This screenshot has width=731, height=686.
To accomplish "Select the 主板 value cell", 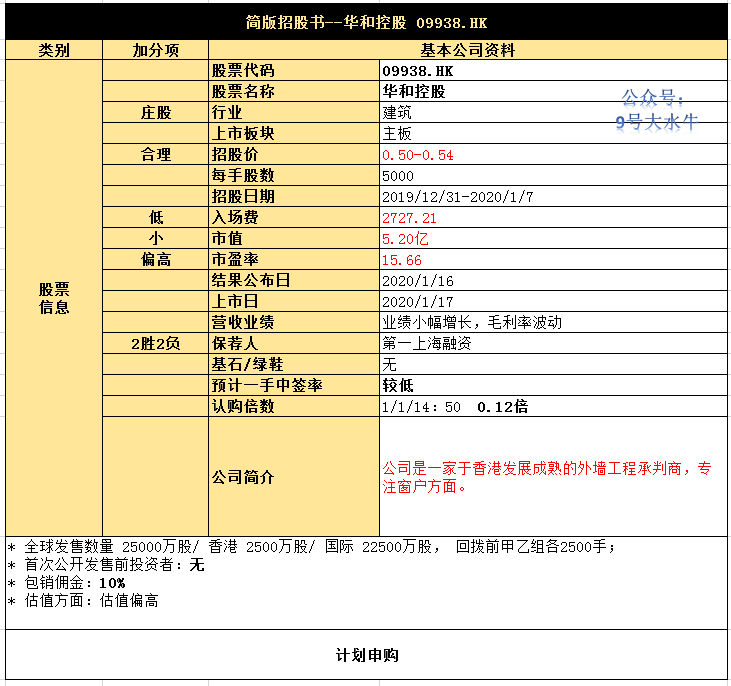I will pyautogui.click(x=553, y=133).
